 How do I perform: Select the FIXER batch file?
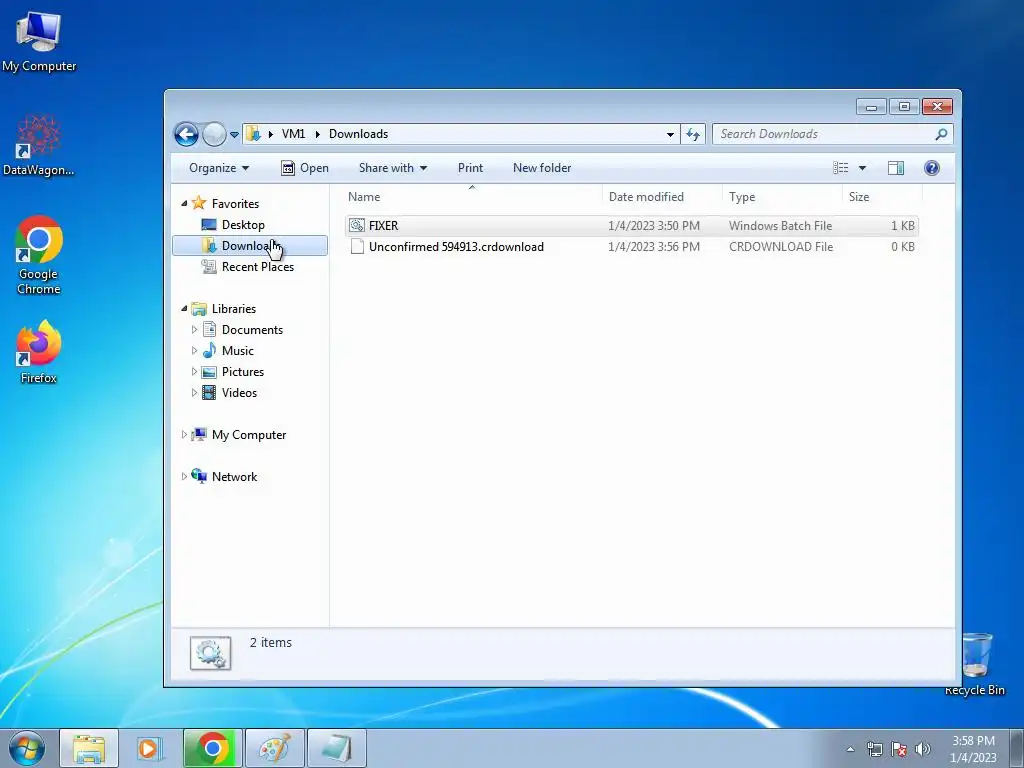pos(632,225)
